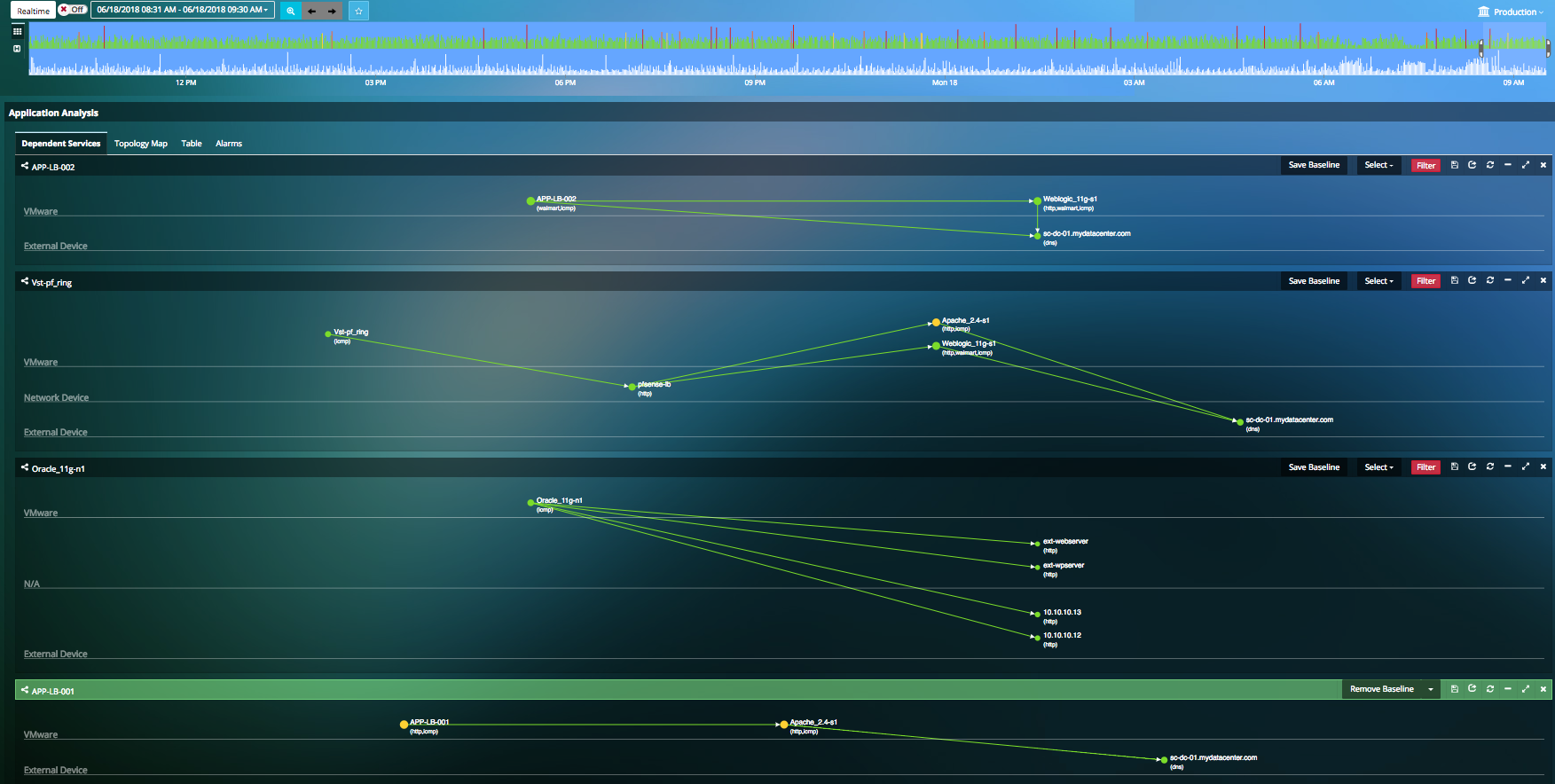Switch to the Topology Map tab
The width and height of the screenshot is (1555, 784).
[141, 144]
